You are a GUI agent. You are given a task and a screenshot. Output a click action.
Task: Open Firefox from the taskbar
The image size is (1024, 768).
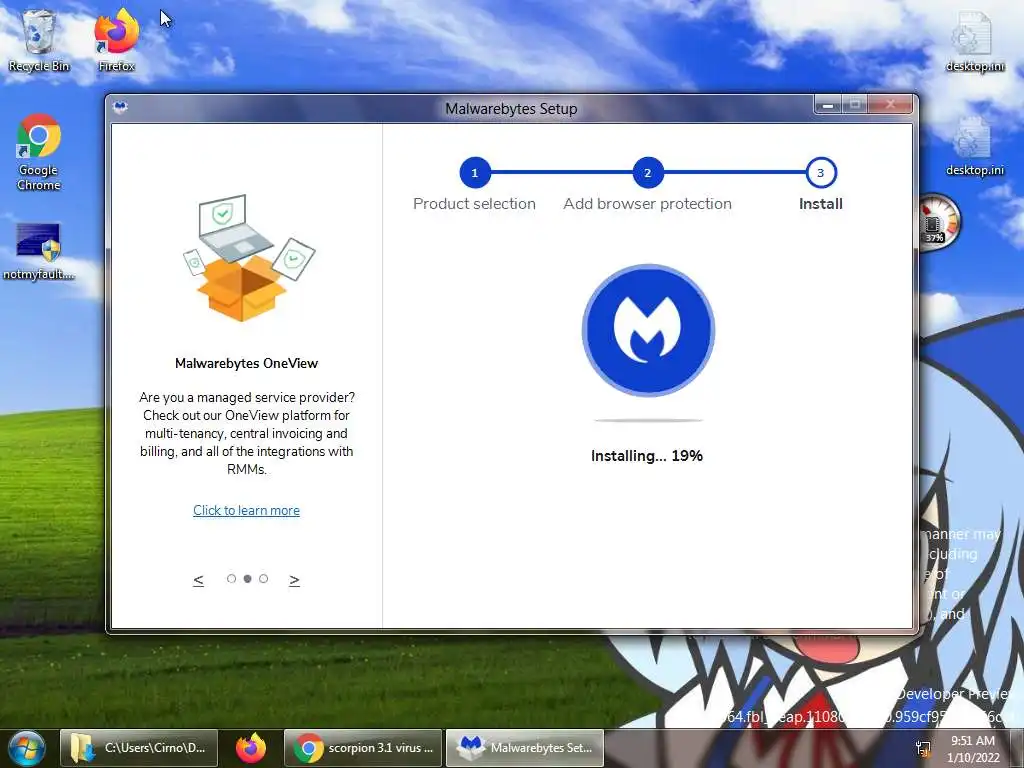(251, 748)
